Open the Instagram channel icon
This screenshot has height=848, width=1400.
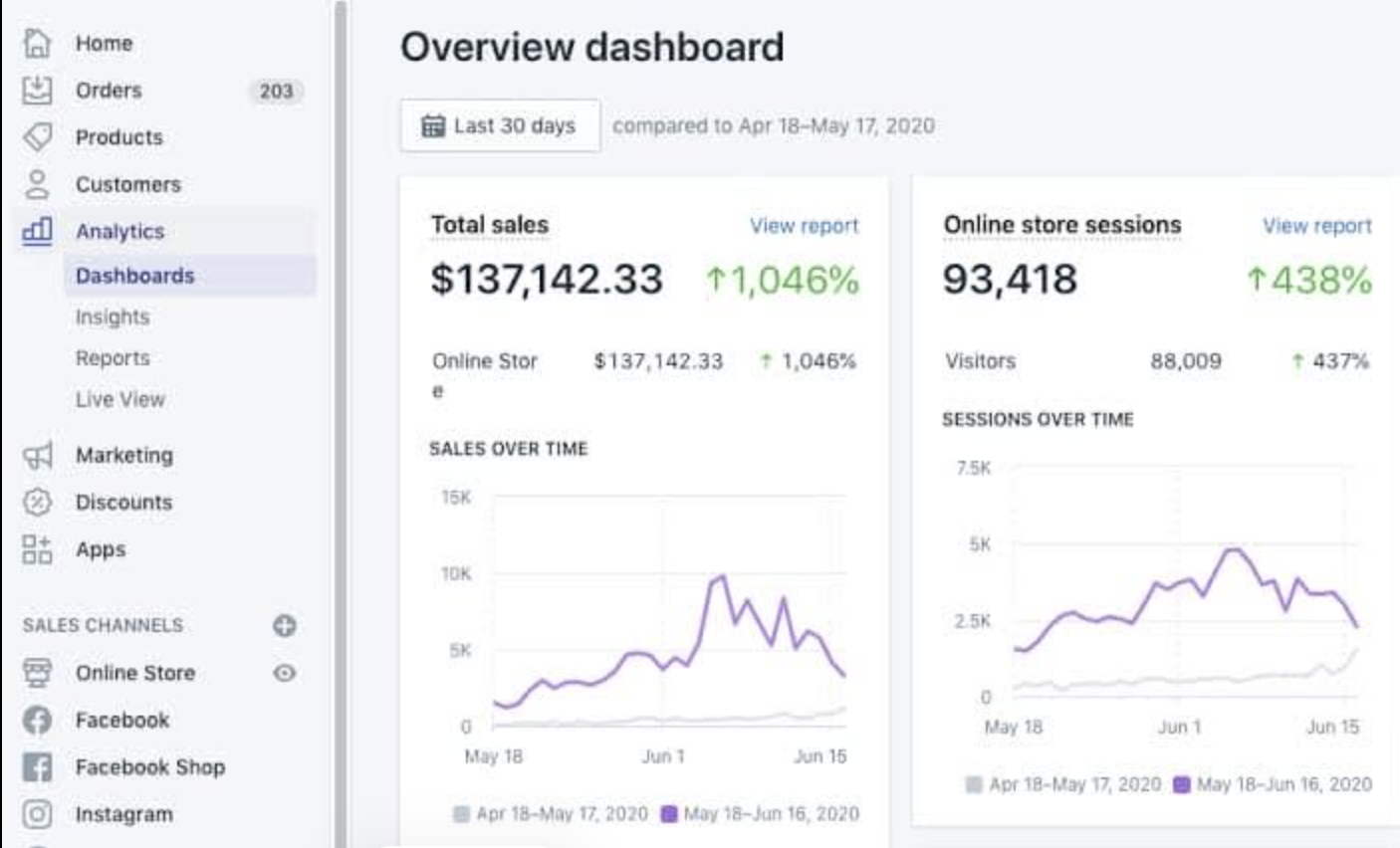pyautogui.click(x=37, y=814)
